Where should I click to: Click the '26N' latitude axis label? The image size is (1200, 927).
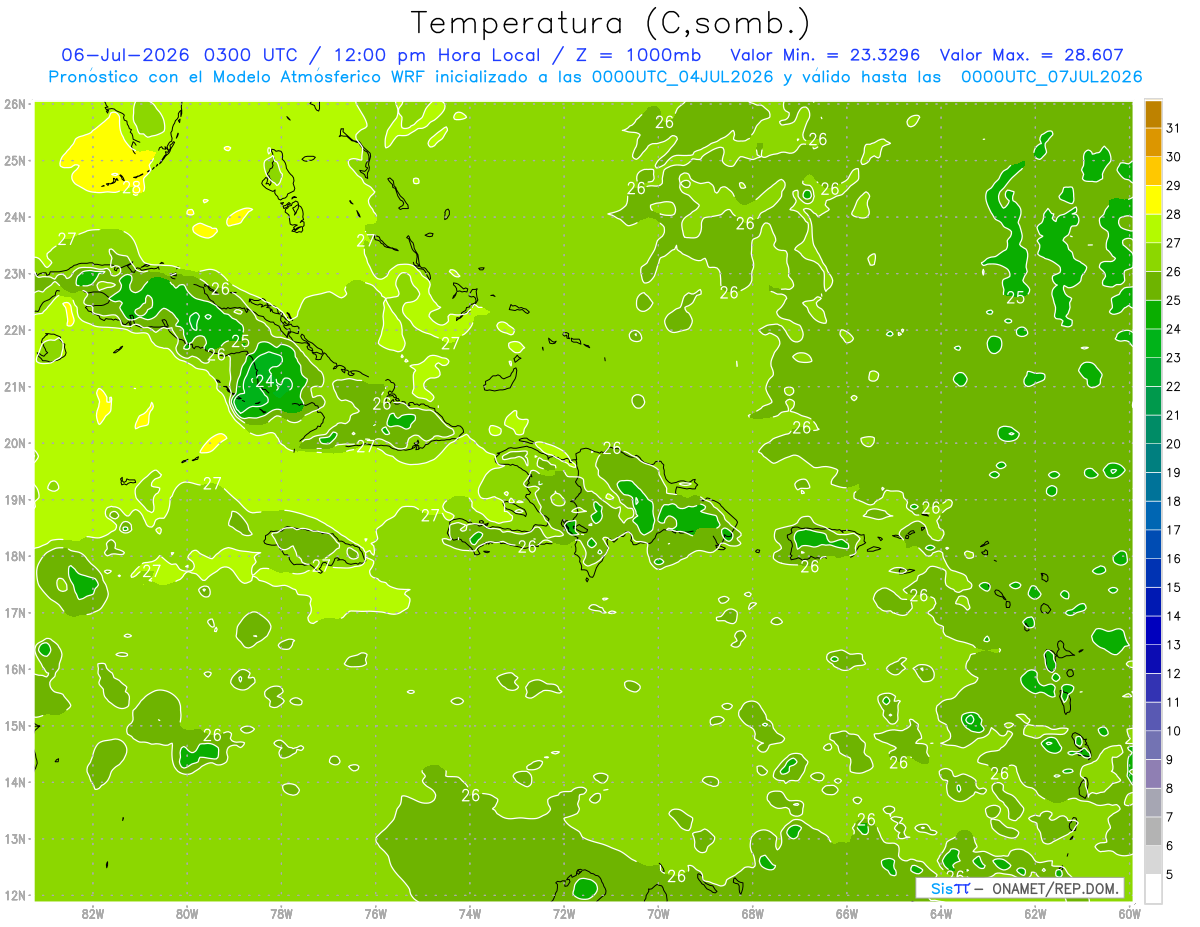14,104
